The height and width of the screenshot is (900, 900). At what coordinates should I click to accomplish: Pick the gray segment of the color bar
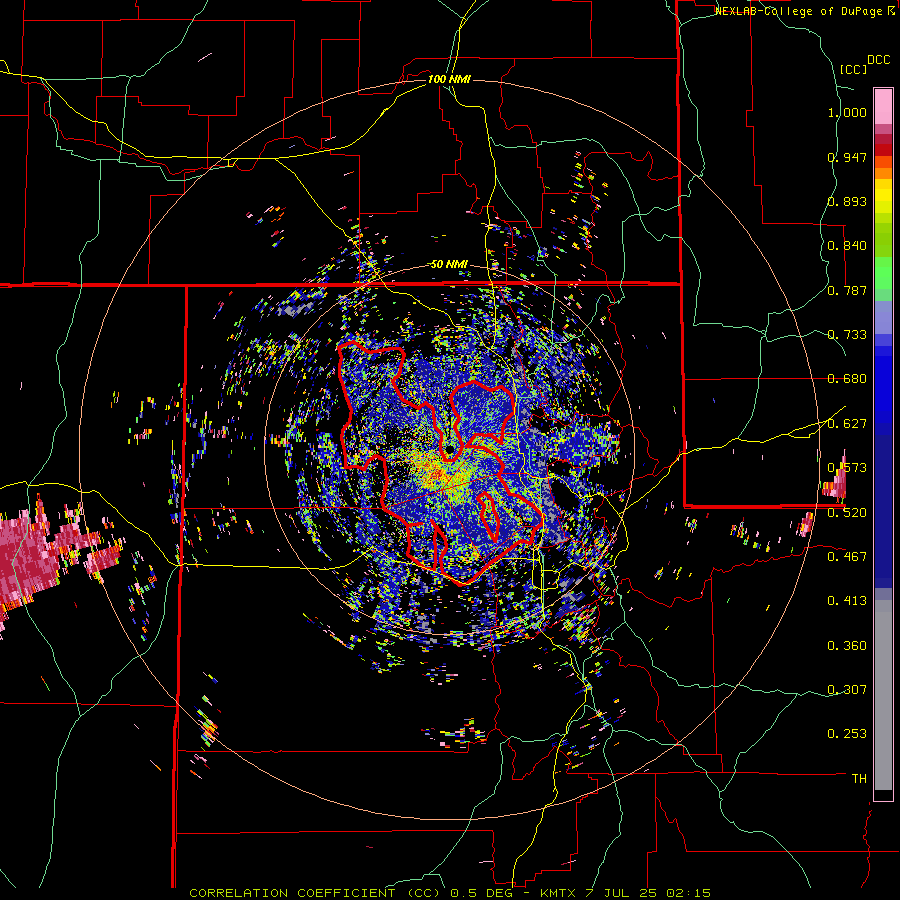click(x=883, y=695)
